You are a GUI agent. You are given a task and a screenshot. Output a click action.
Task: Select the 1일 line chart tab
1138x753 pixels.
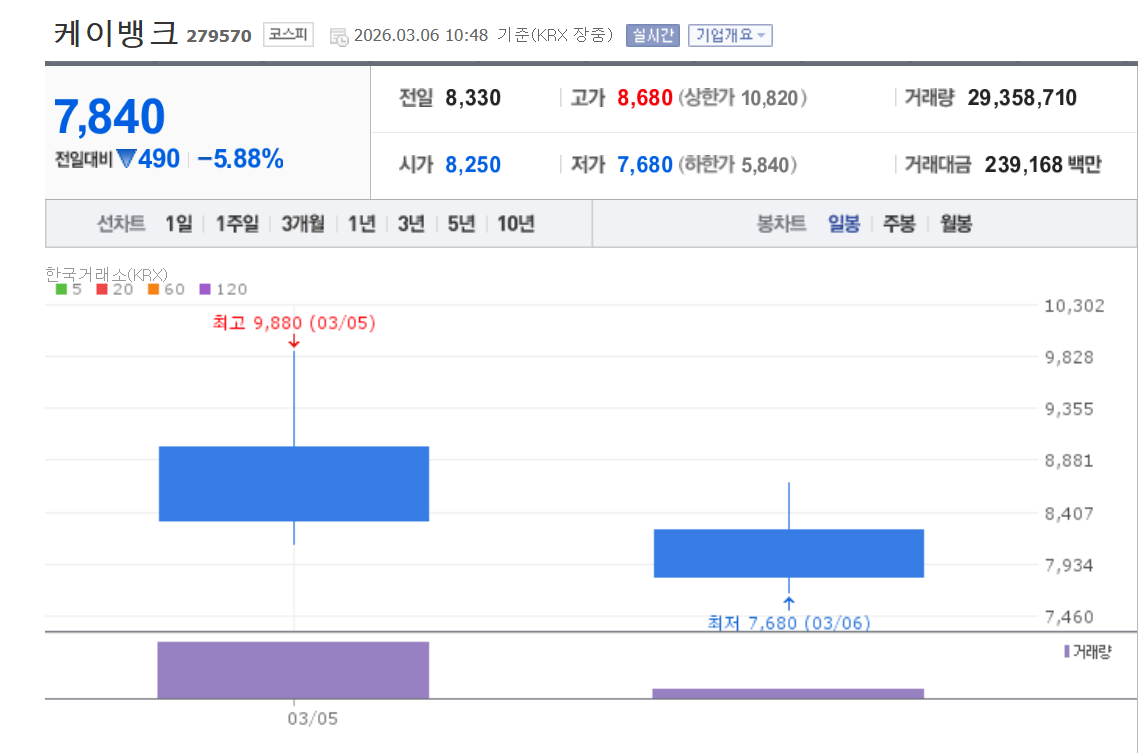[x=179, y=223]
